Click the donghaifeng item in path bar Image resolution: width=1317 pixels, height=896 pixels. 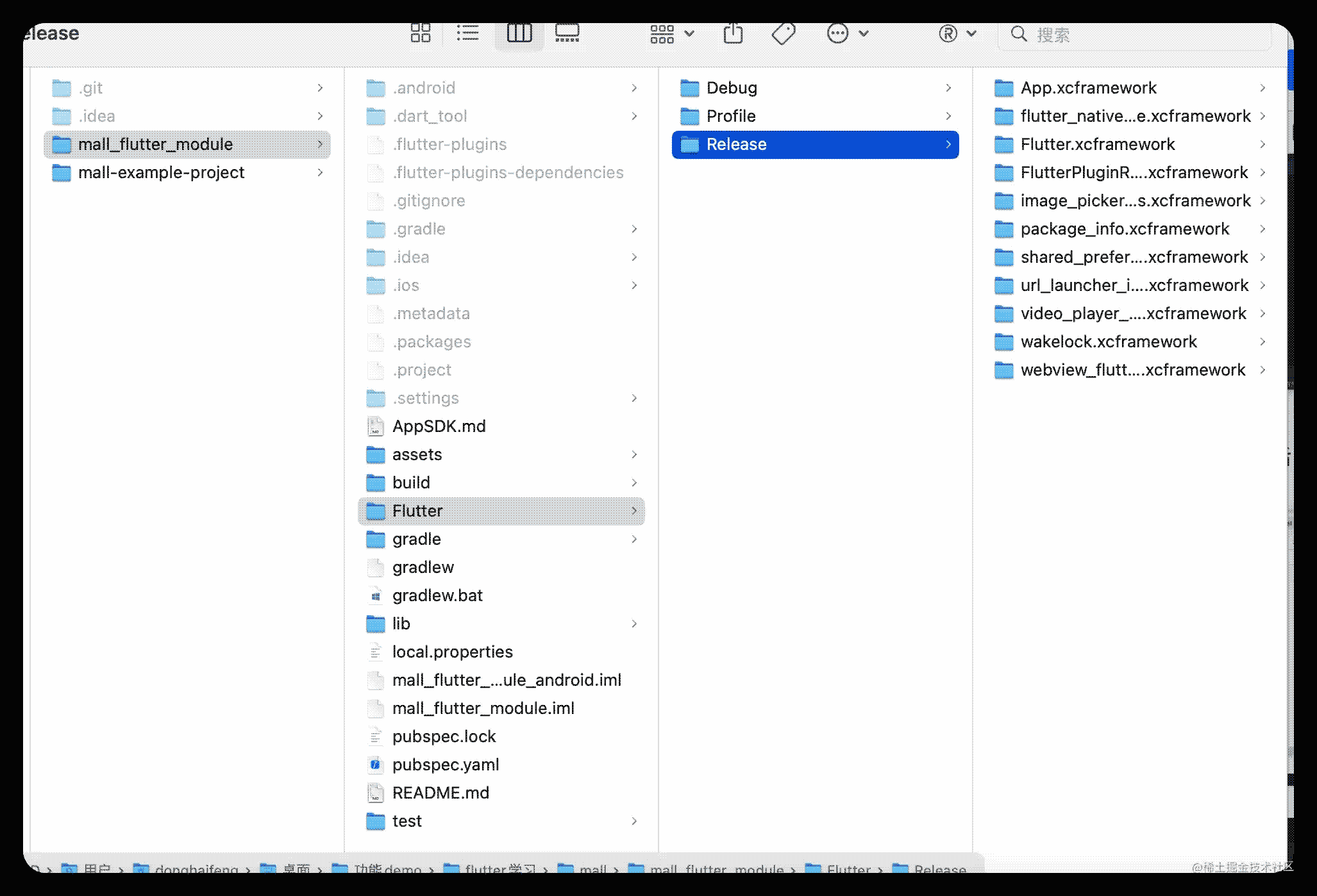(186, 868)
